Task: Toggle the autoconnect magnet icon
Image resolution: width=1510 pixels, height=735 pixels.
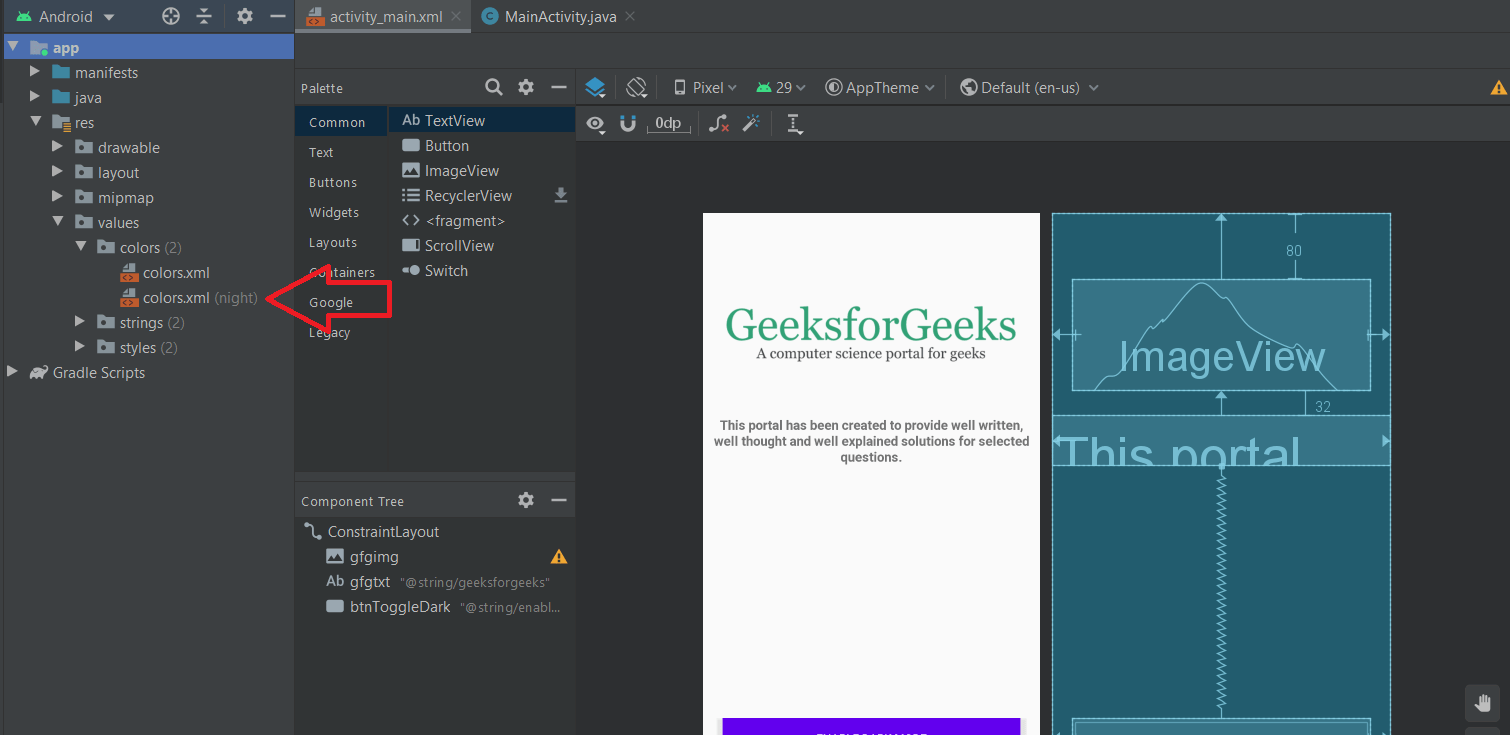Action: coord(628,124)
